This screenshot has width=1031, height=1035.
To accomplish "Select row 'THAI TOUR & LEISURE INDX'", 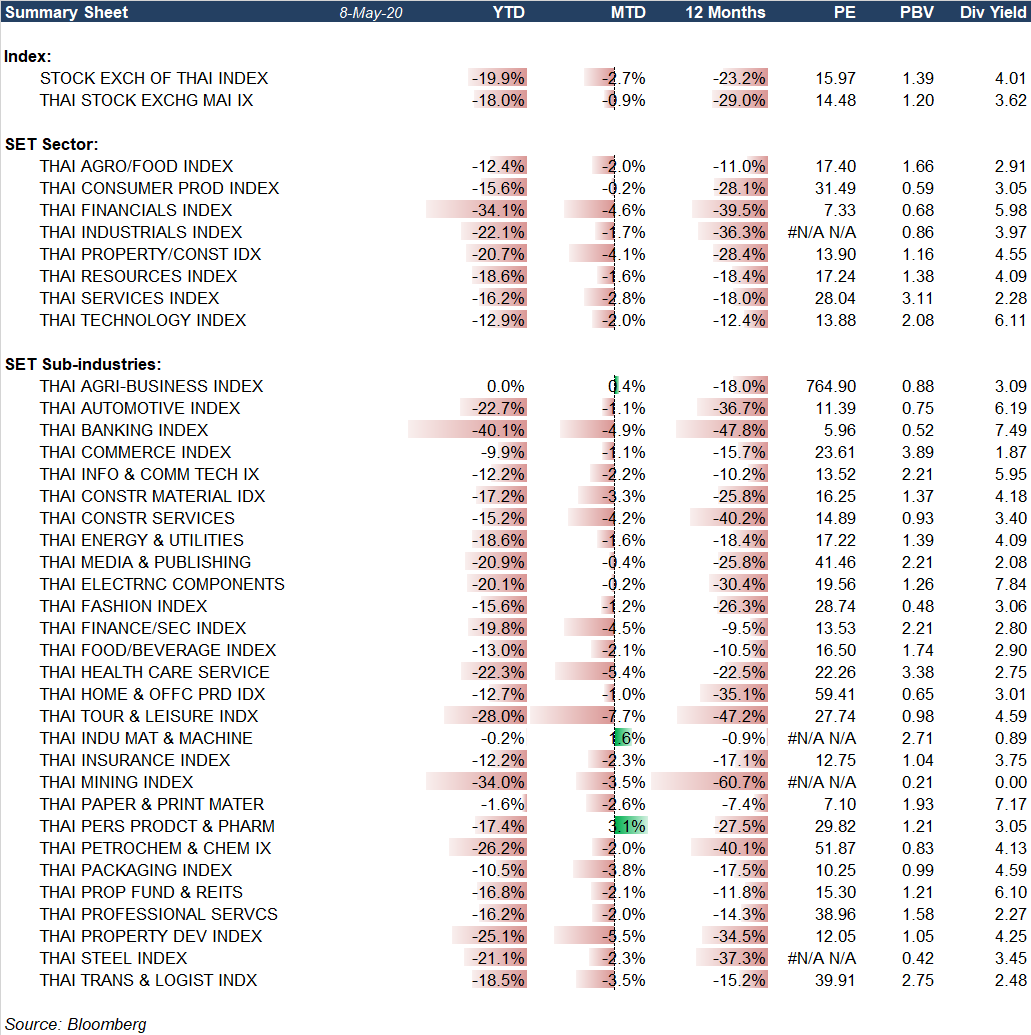I will 516,716.
